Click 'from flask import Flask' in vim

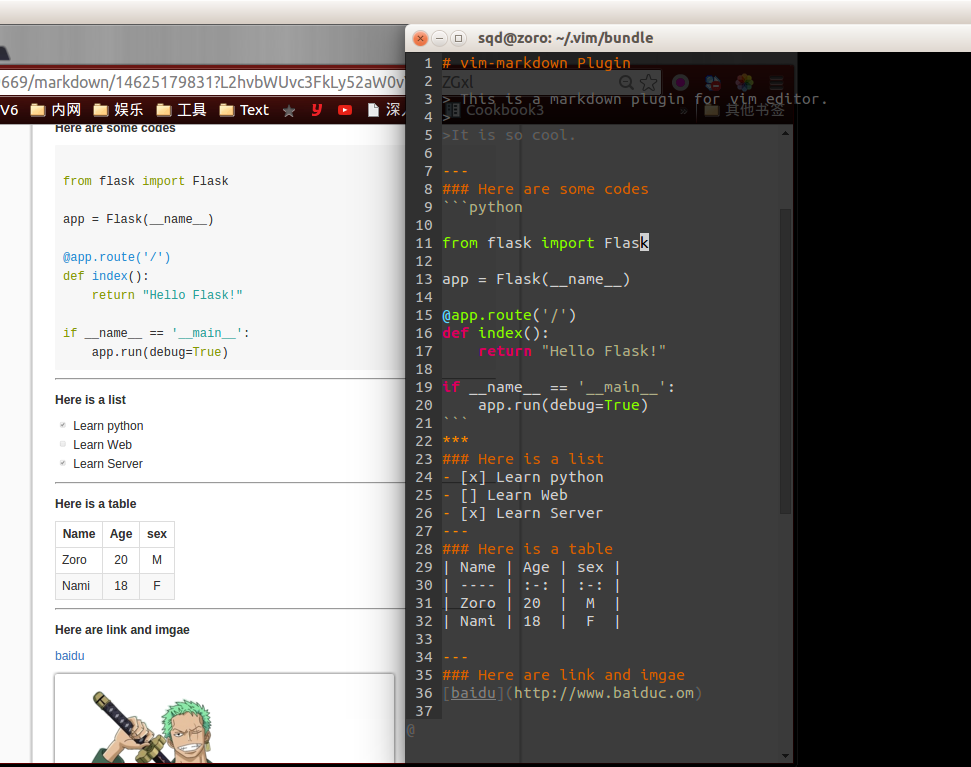[x=545, y=243]
